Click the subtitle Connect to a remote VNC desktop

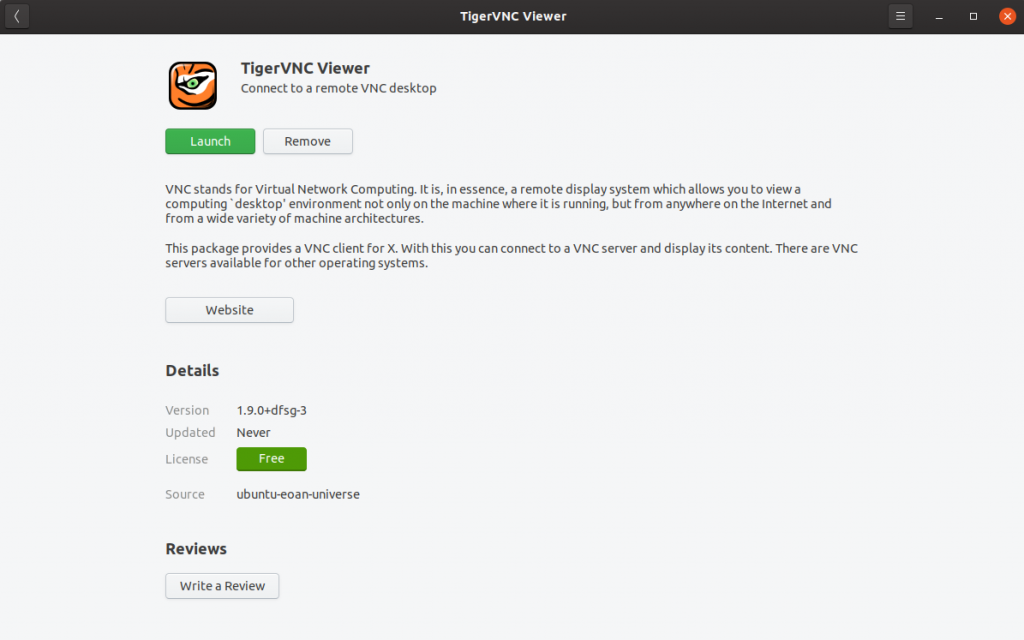click(338, 88)
